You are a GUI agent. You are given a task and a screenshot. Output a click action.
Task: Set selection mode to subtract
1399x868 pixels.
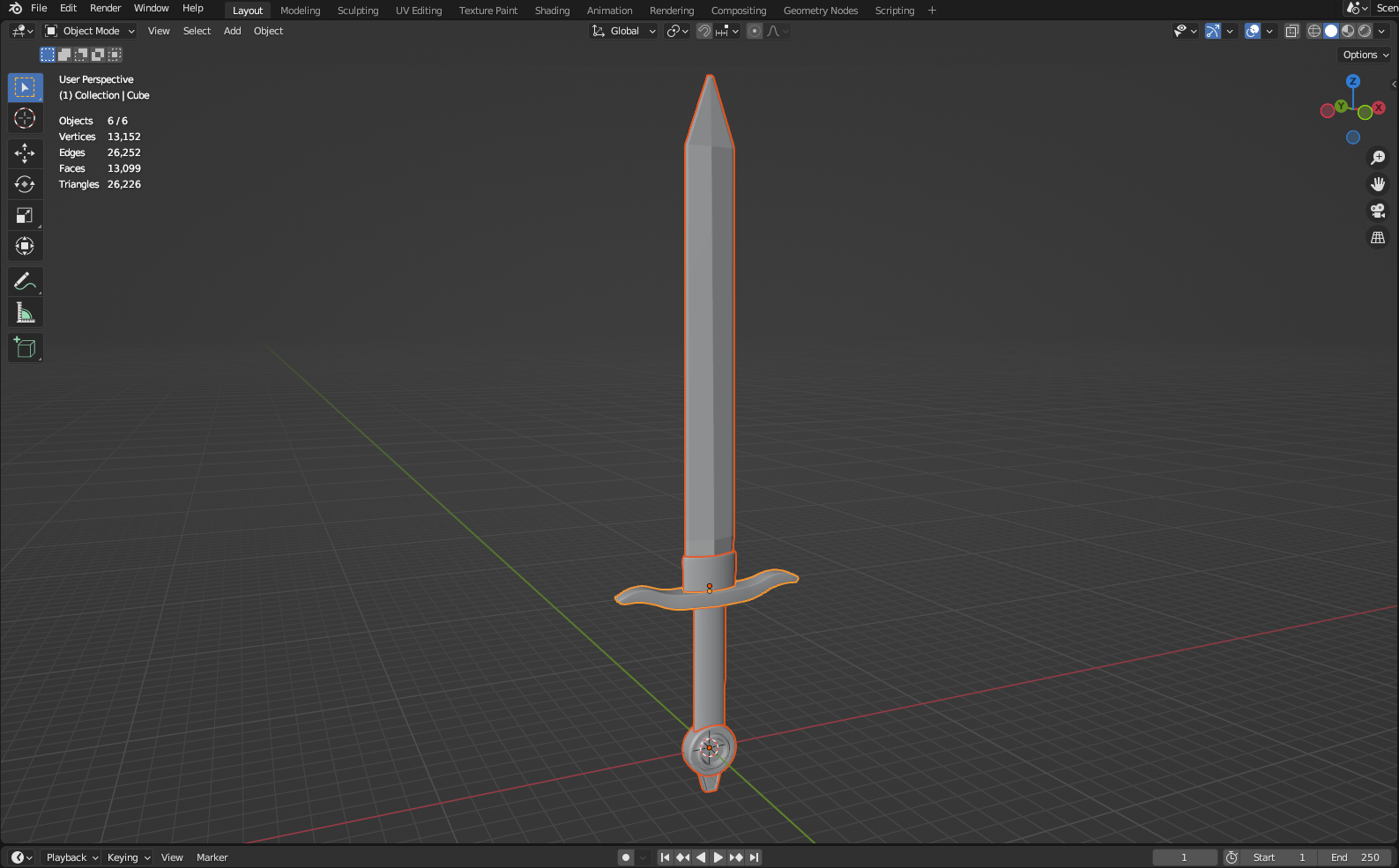tap(81, 55)
